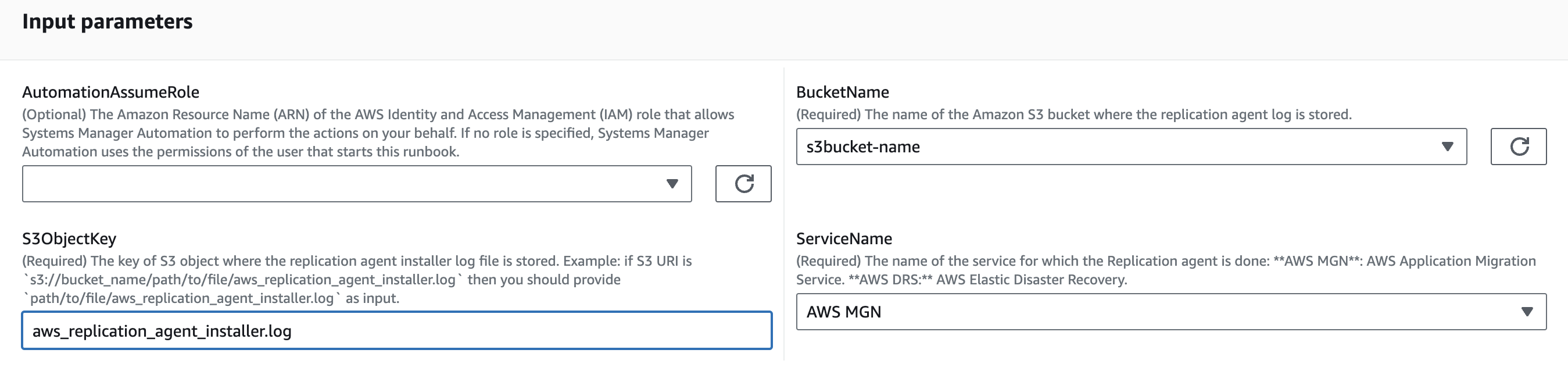Refresh the BucketName list
The height and width of the screenshot is (371, 1568).
tap(1518, 146)
